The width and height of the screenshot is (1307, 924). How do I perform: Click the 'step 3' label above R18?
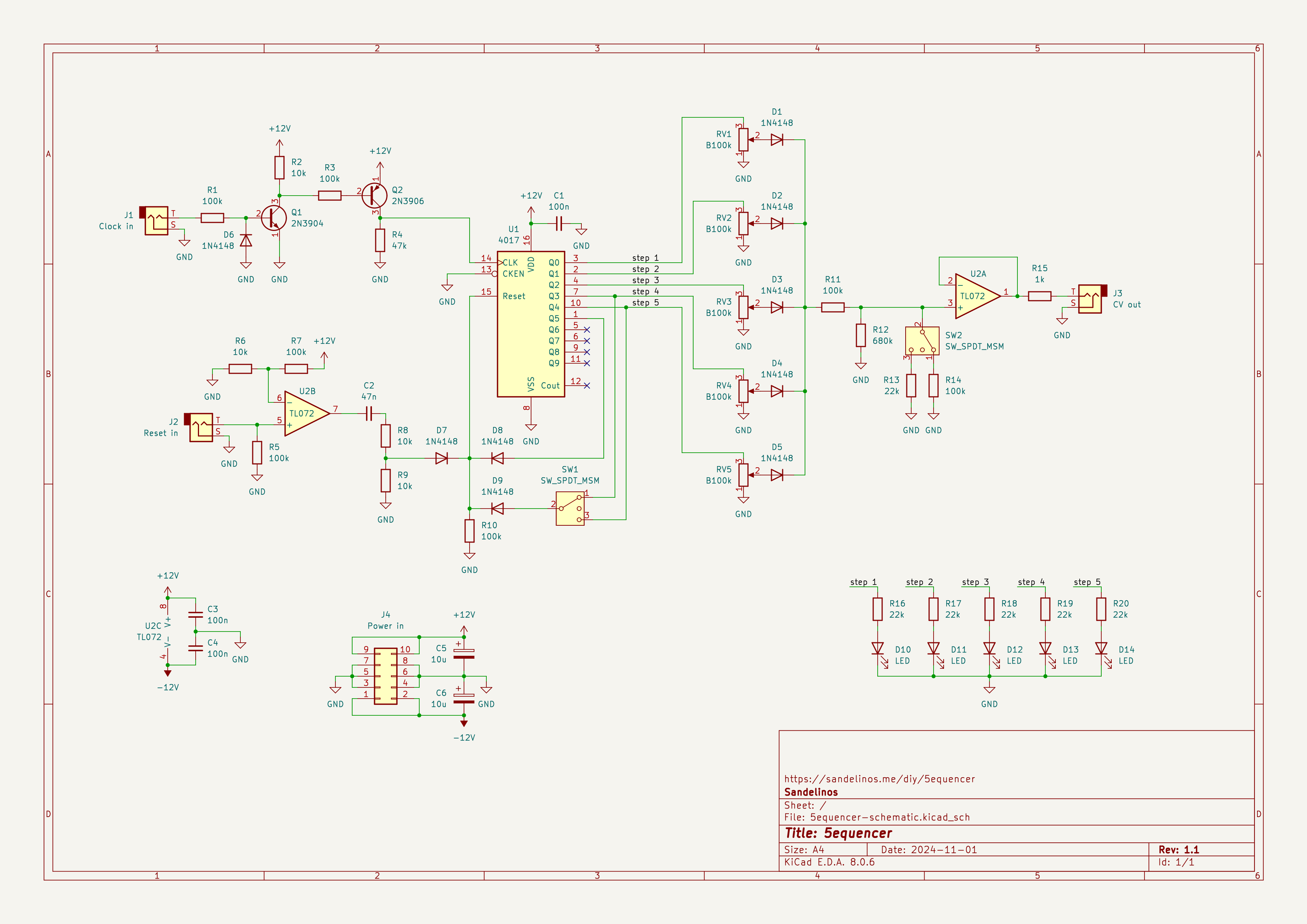click(x=975, y=582)
